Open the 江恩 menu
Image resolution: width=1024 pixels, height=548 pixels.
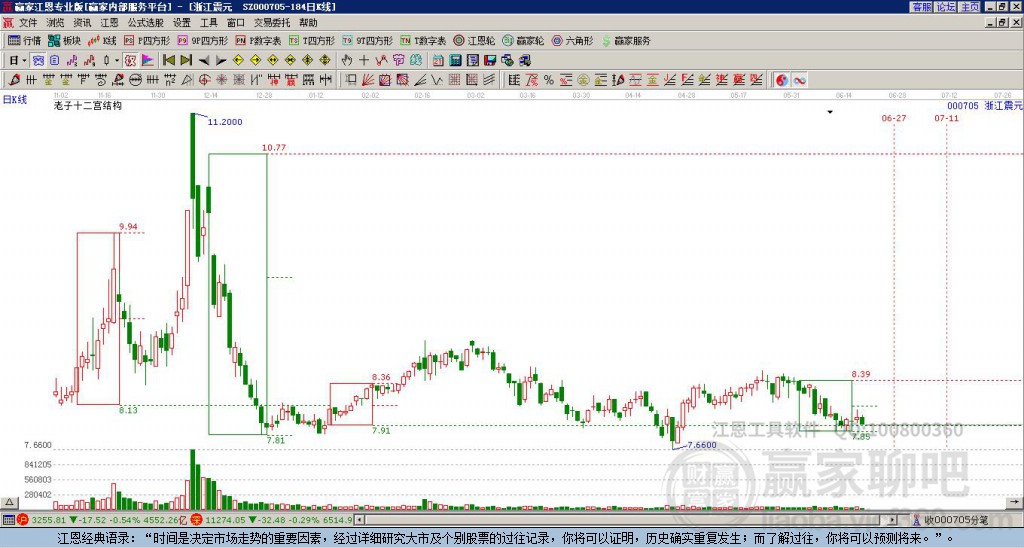[x=109, y=22]
